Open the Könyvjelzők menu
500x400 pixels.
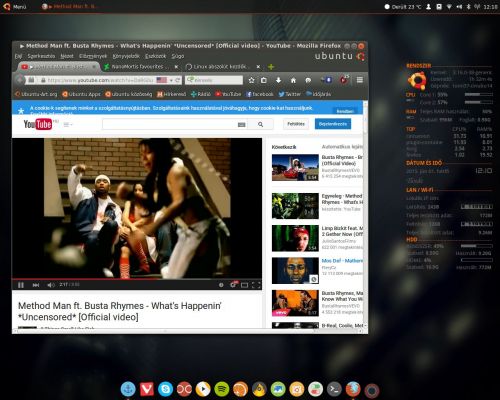tap(126, 56)
